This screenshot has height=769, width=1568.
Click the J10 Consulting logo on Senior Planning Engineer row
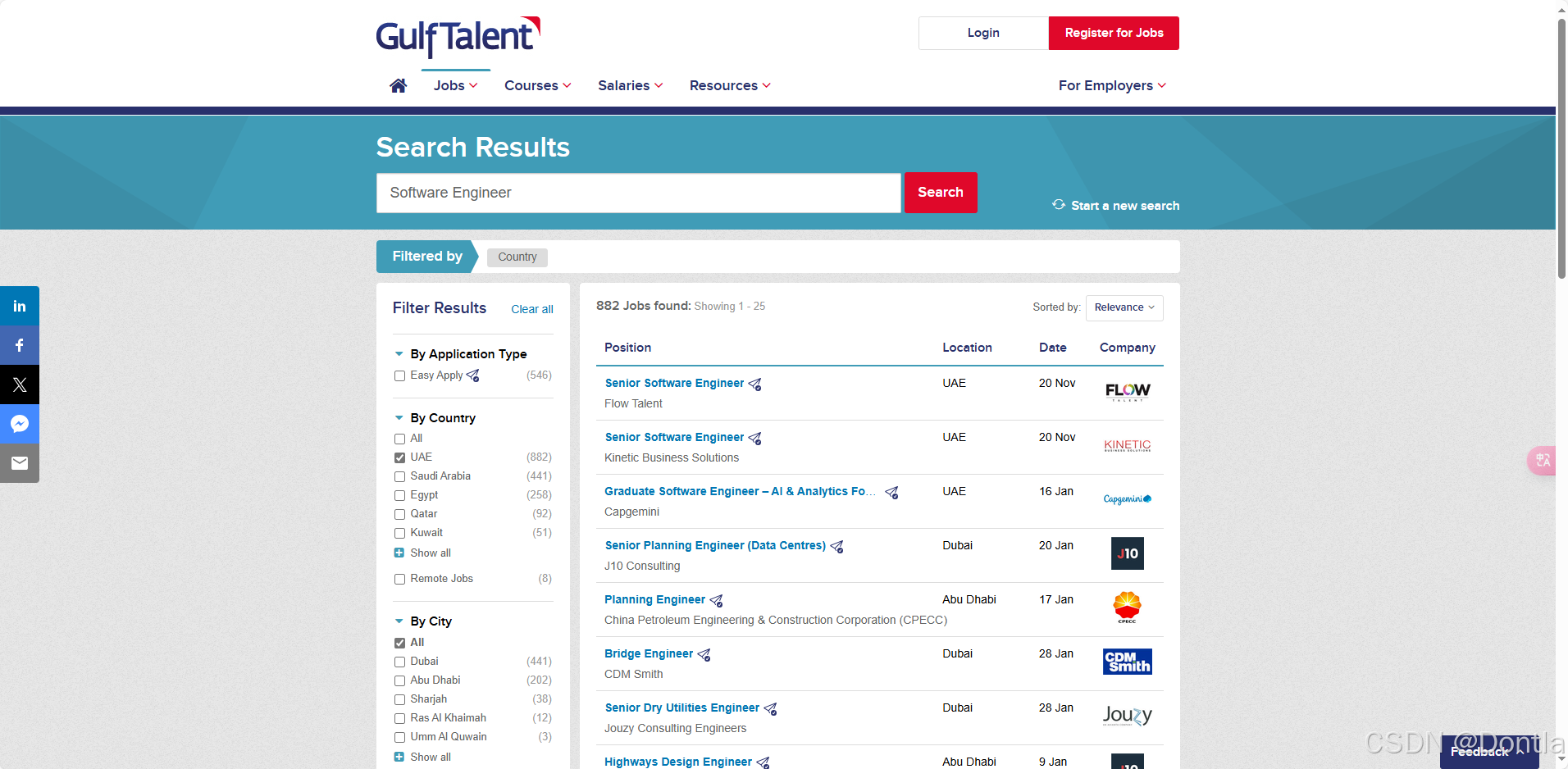pyautogui.click(x=1128, y=553)
